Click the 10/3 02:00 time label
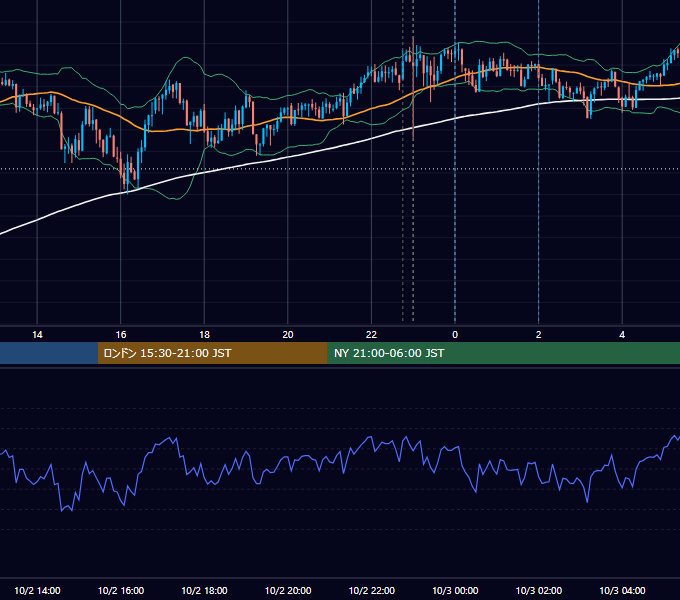This screenshot has height=600, width=680. tap(539, 590)
